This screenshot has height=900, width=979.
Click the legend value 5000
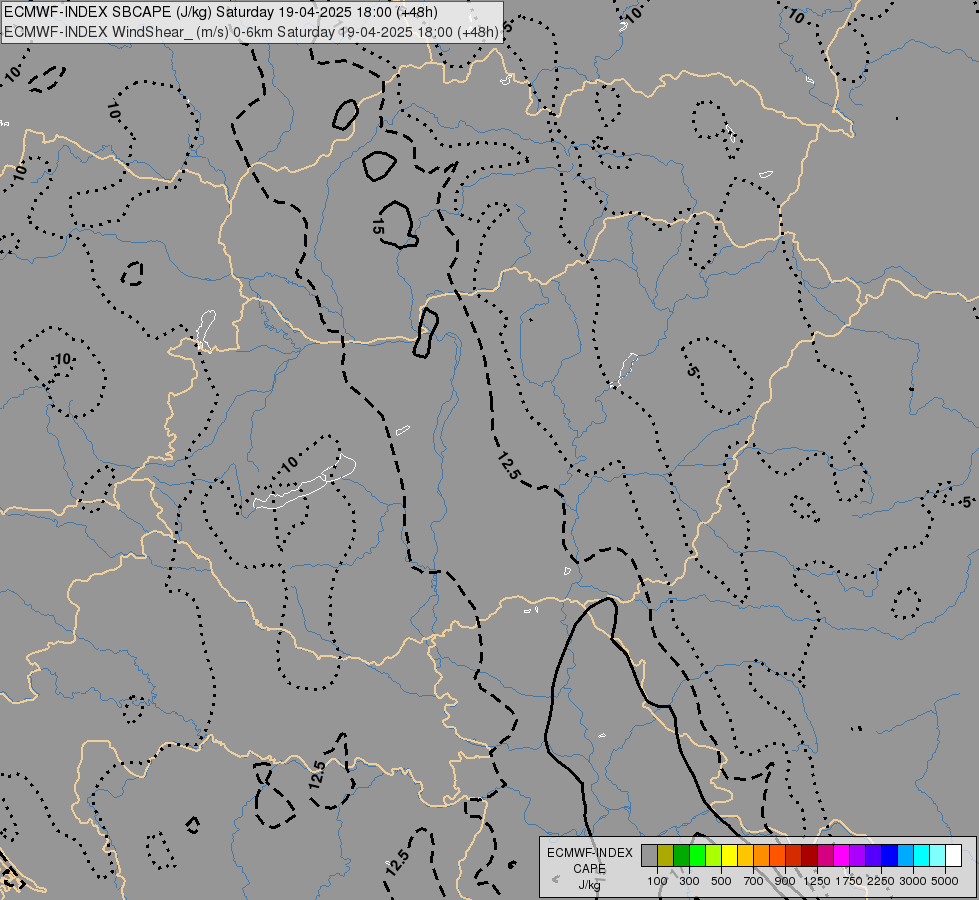click(945, 881)
